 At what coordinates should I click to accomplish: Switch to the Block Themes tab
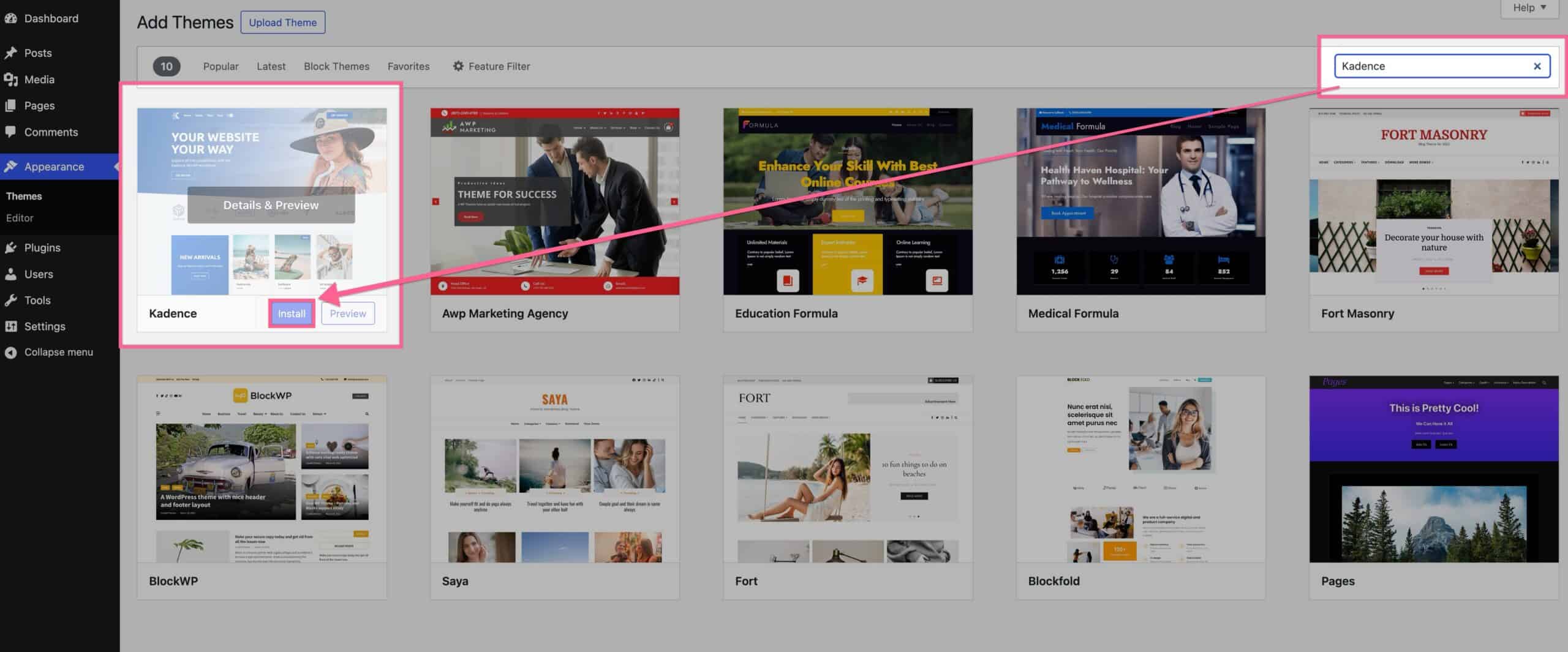click(x=336, y=66)
